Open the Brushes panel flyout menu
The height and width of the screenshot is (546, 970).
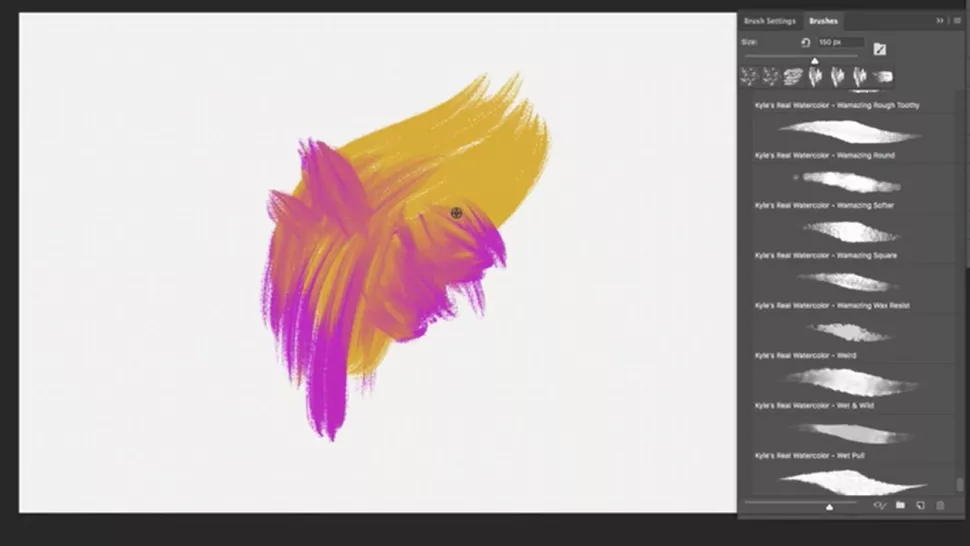pos(957,20)
